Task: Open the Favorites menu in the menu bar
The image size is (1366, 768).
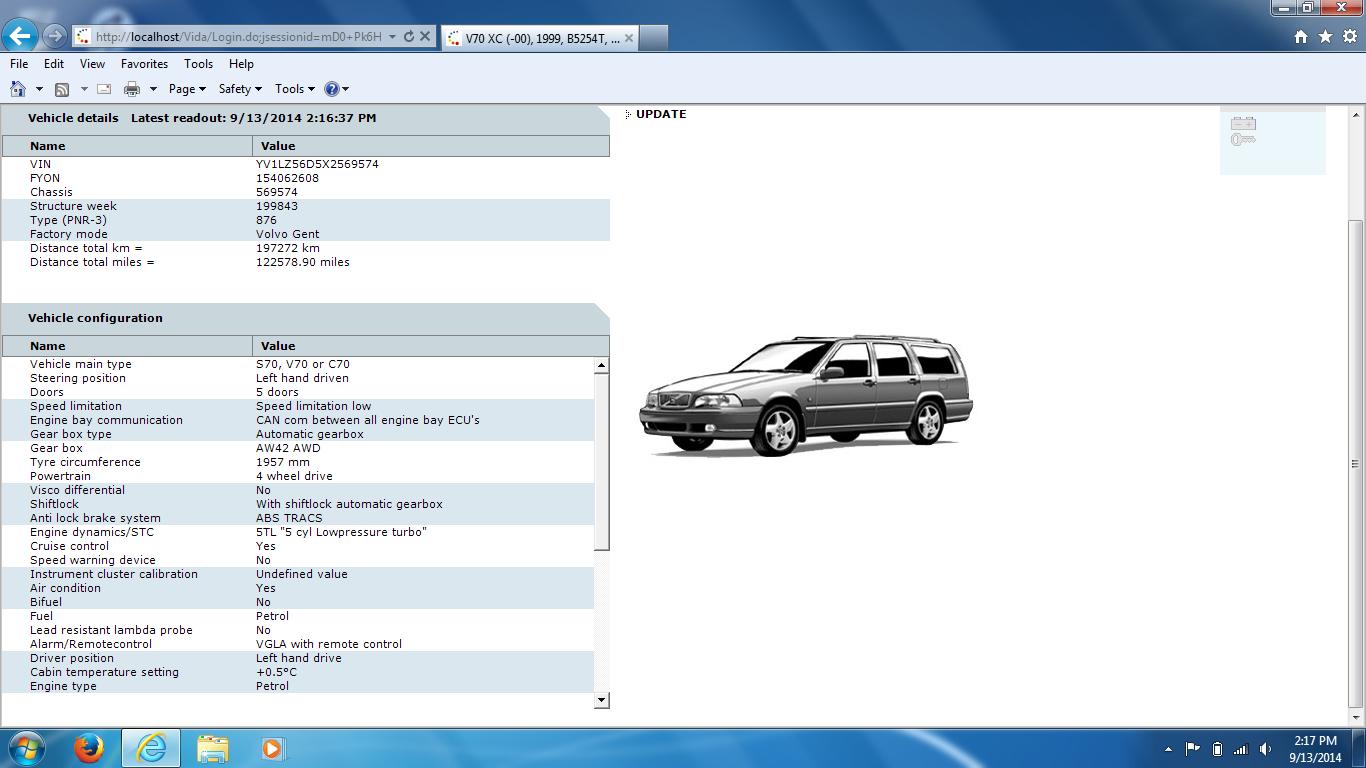Action: click(x=144, y=64)
